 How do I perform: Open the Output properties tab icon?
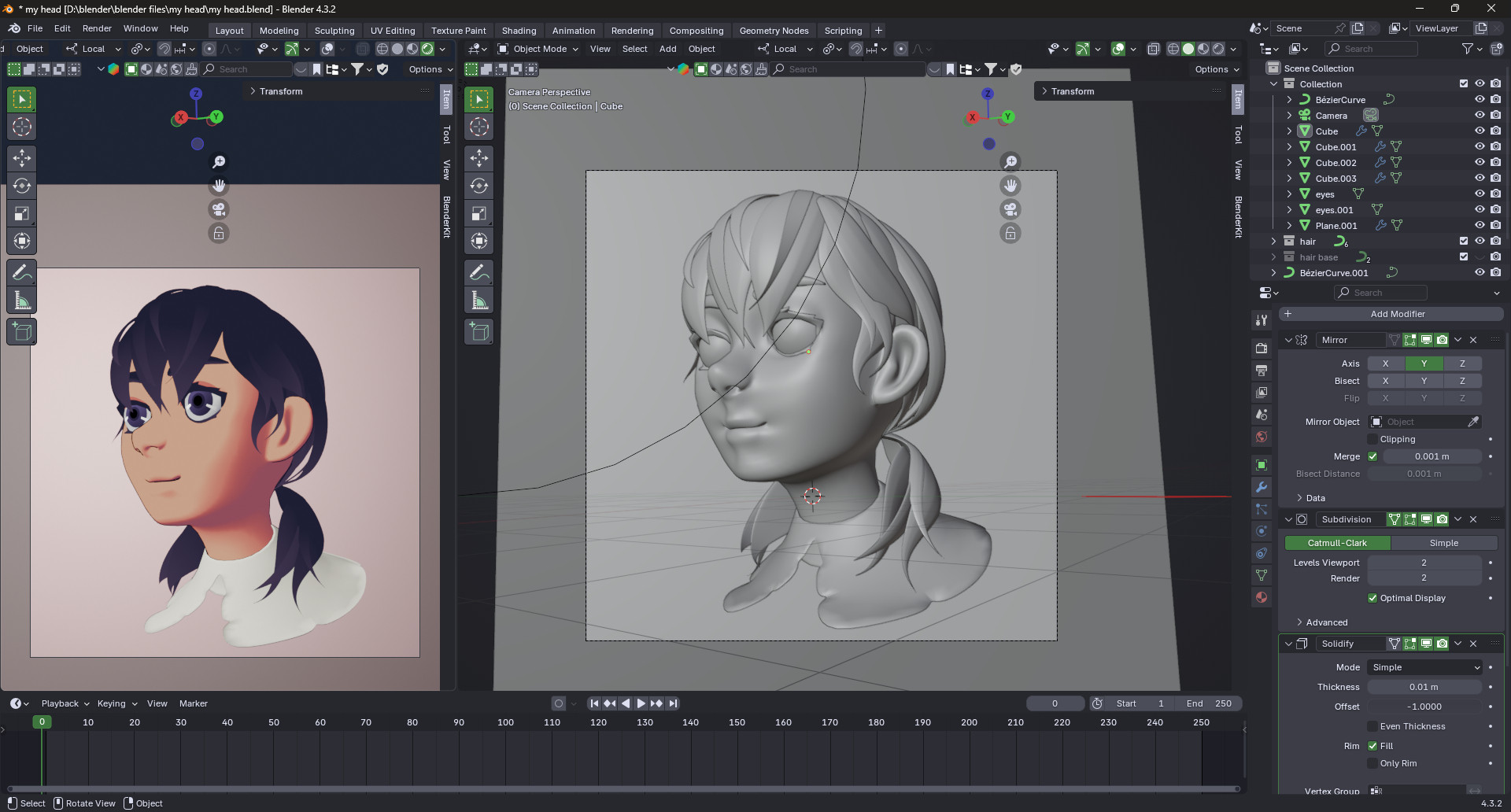tap(1262, 370)
